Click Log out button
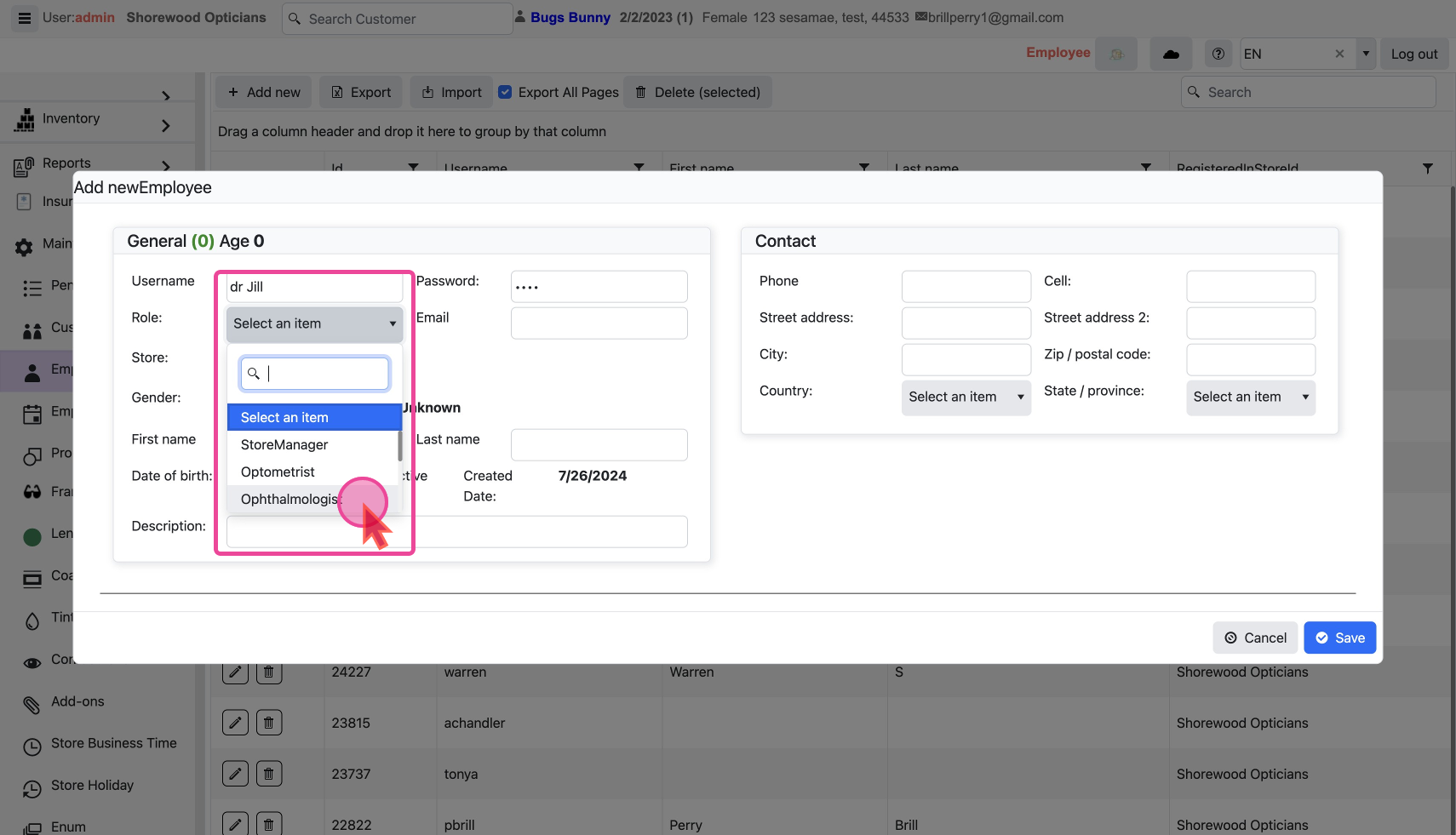This screenshot has width=1456, height=835. click(x=1413, y=54)
